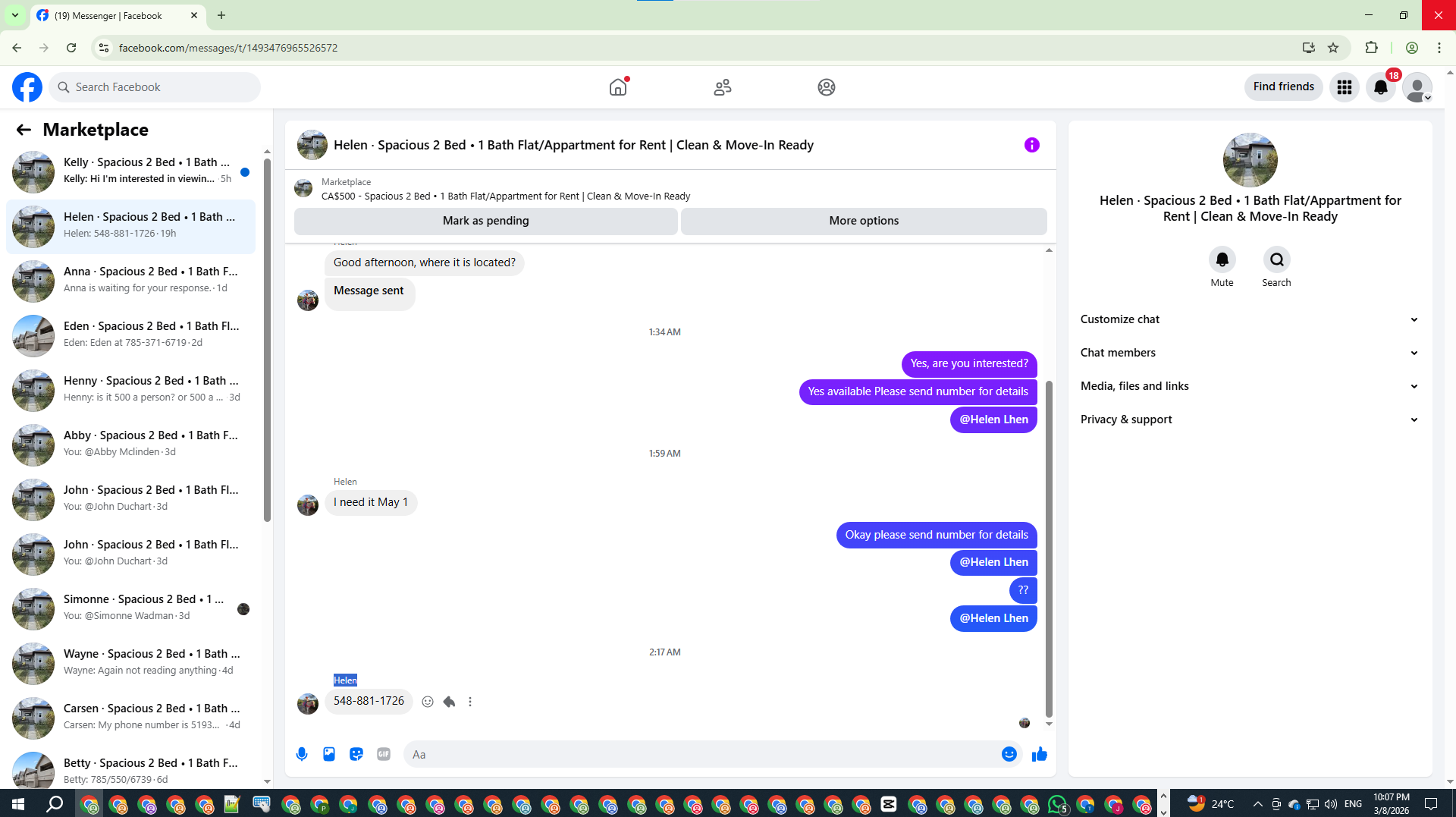Mute this conversation with the bell icon
The width and height of the screenshot is (1456, 817).
pyautogui.click(x=1222, y=259)
